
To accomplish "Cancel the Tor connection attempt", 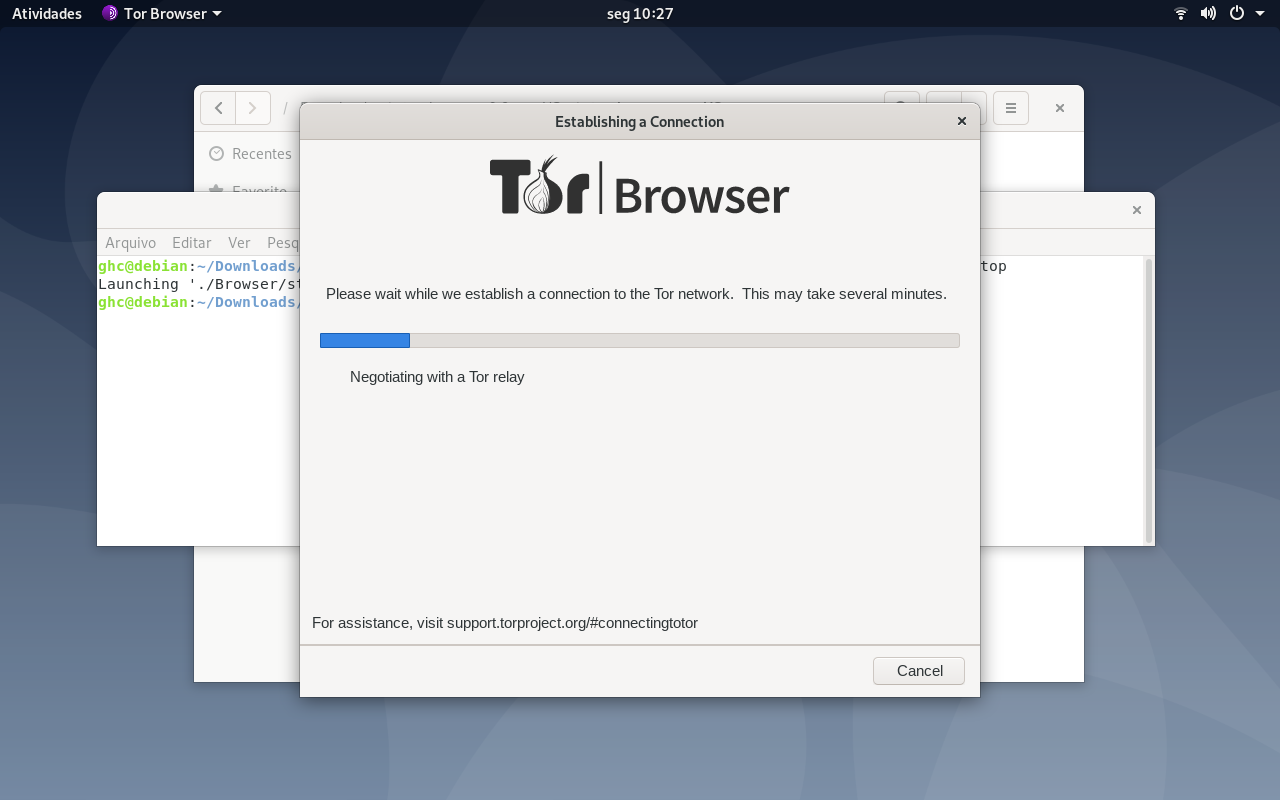I will point(918,671).
